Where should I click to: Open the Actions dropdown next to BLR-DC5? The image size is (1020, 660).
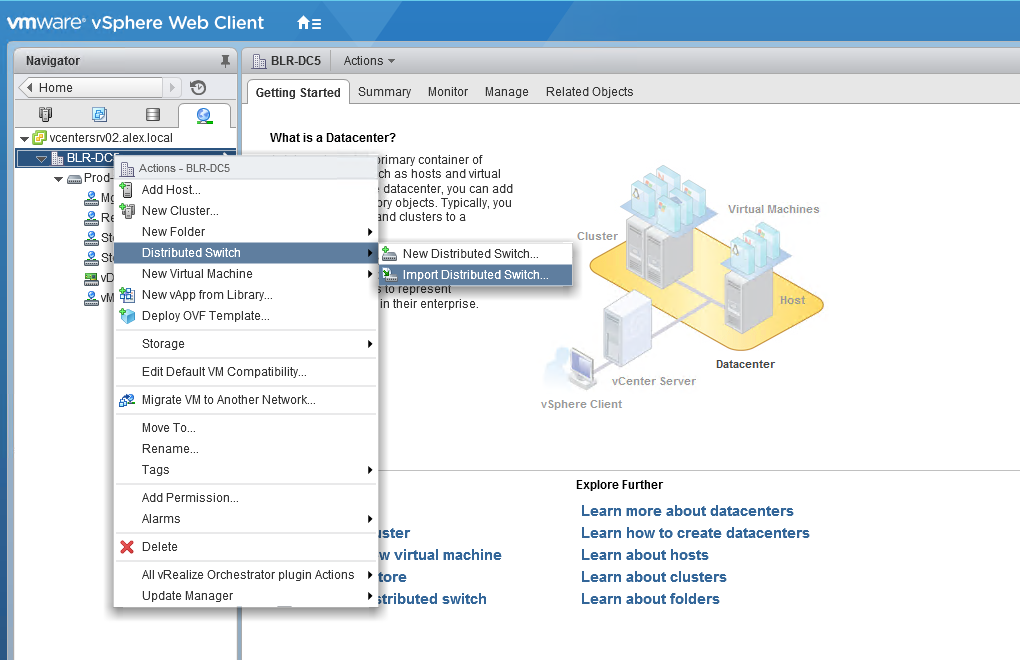[369, 61]
